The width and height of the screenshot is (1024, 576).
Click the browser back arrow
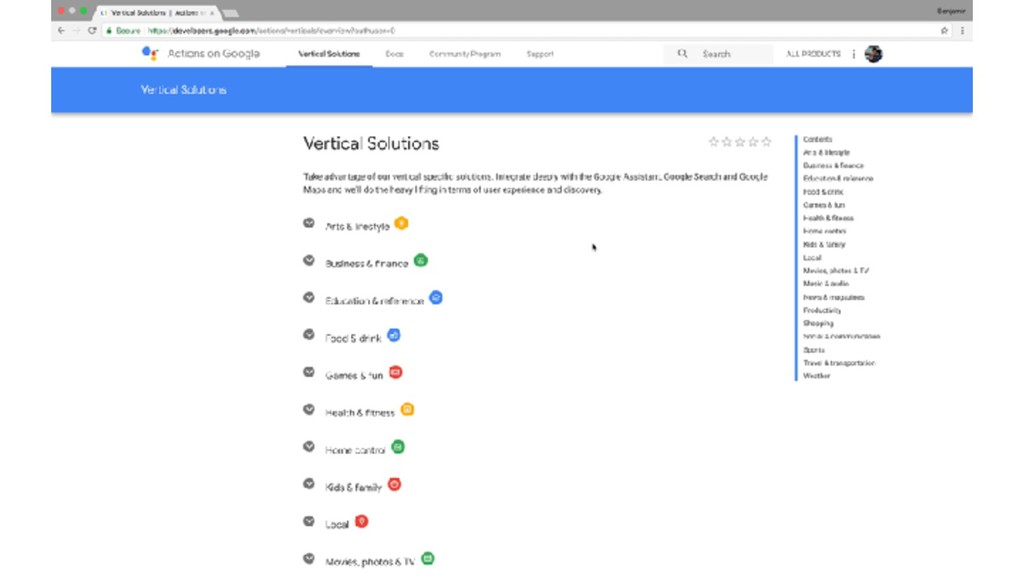[61, 31]
